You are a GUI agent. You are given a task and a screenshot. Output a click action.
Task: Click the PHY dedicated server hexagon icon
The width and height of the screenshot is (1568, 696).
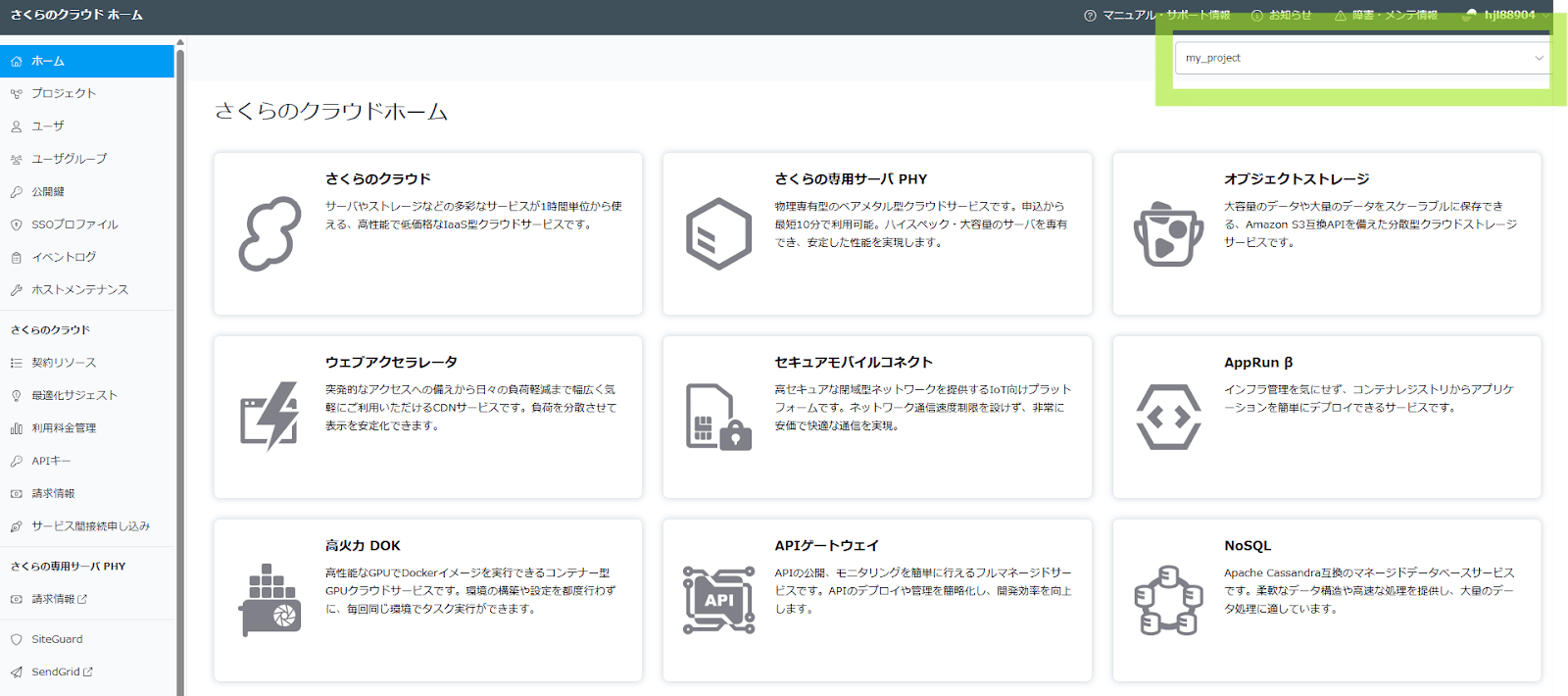click(718, 233)
